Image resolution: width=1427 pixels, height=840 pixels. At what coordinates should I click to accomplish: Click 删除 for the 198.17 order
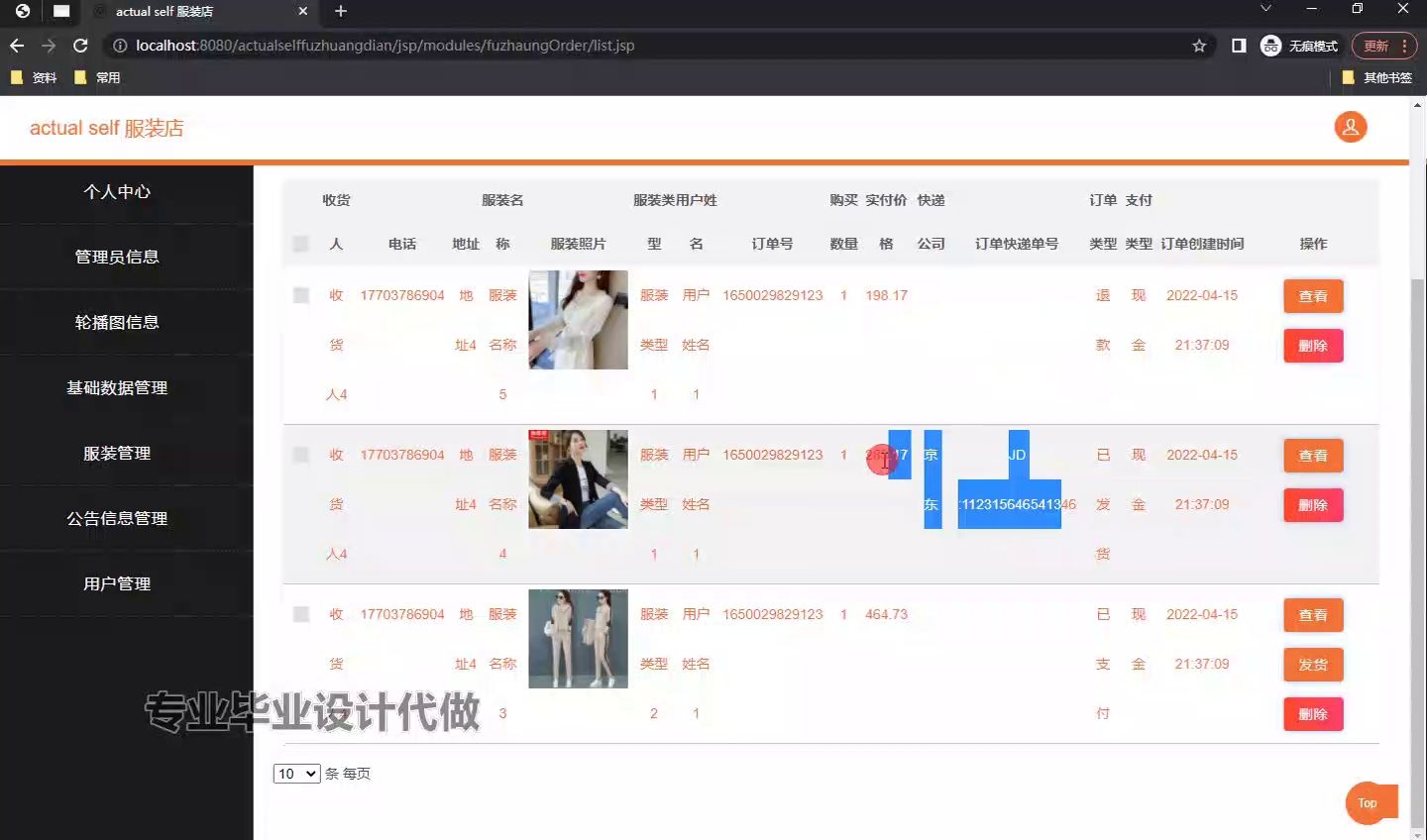pyautogui.click(x=1313, y=346)
